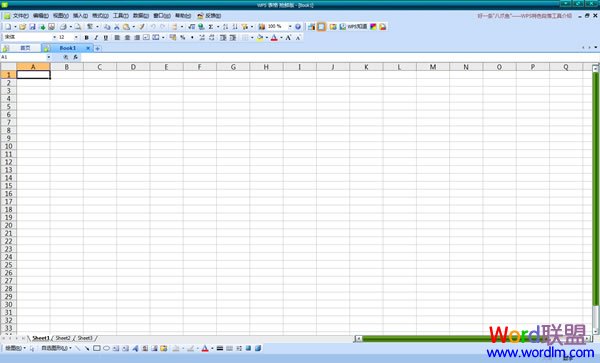The image size is (600, 363).
Task: Expand the zoom percentage dropdown
Action: pos(290,27)
